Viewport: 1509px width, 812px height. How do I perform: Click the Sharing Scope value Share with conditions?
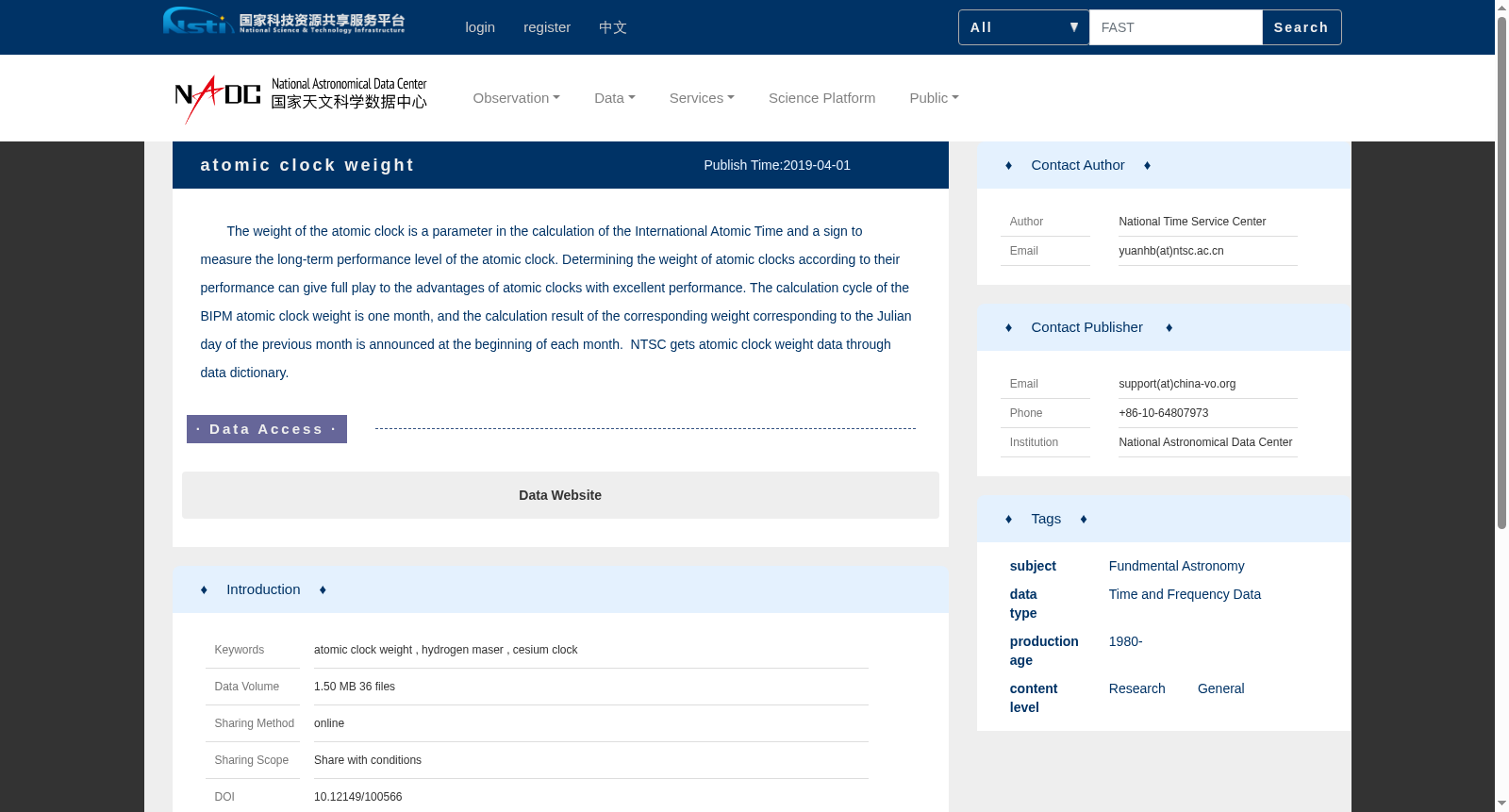(x=368, y=760)
